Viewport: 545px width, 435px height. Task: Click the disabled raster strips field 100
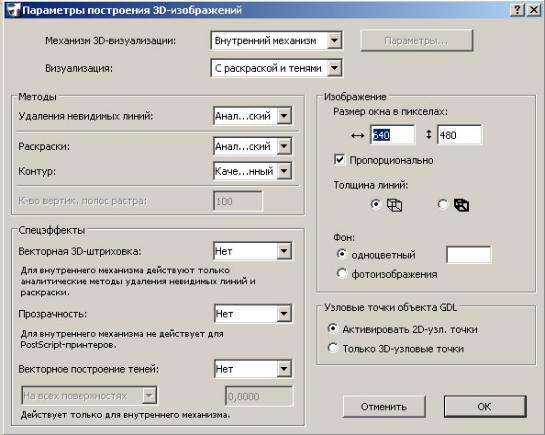click(x=238, y=201)
